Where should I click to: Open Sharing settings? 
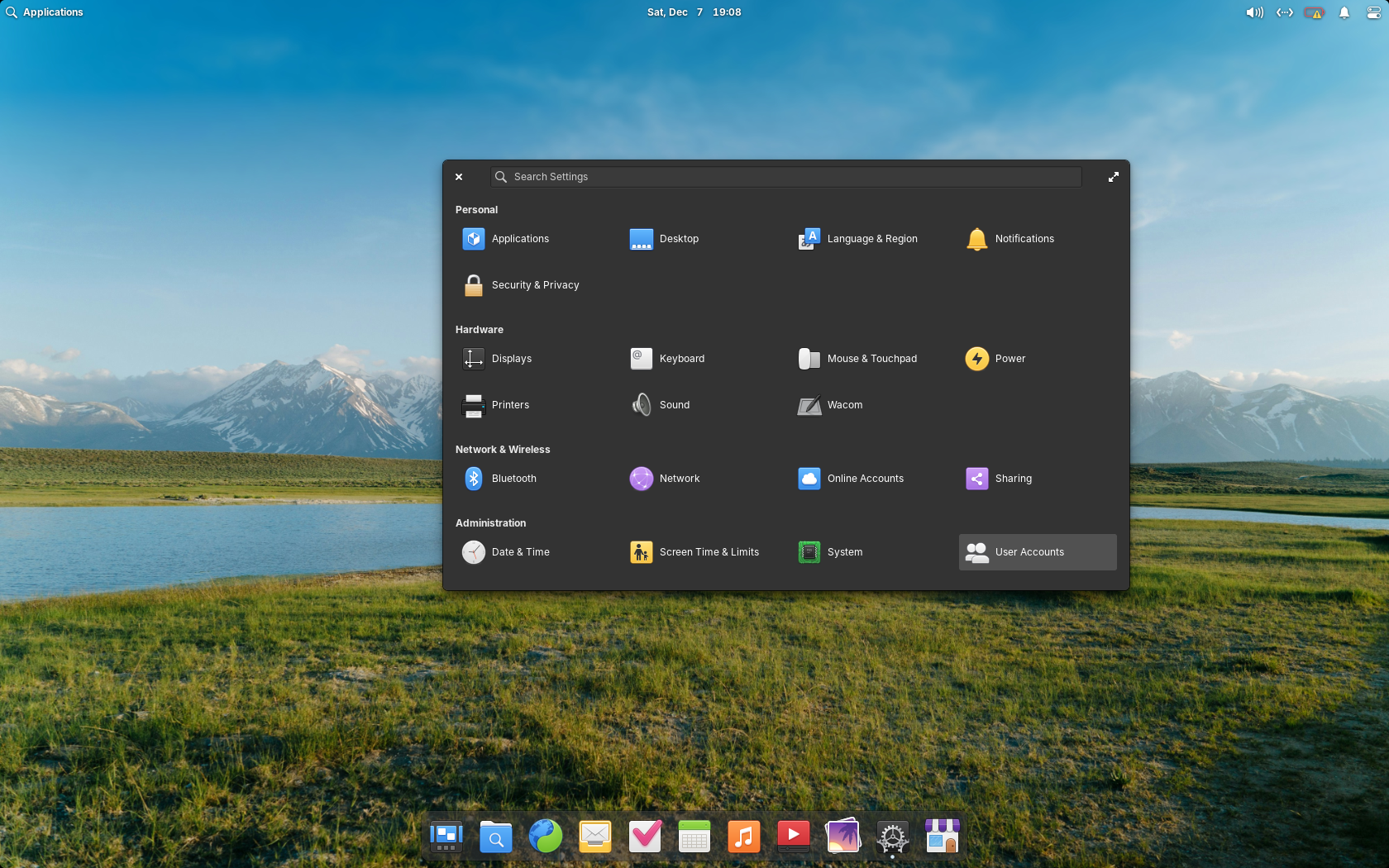(x=1038, y=479)
